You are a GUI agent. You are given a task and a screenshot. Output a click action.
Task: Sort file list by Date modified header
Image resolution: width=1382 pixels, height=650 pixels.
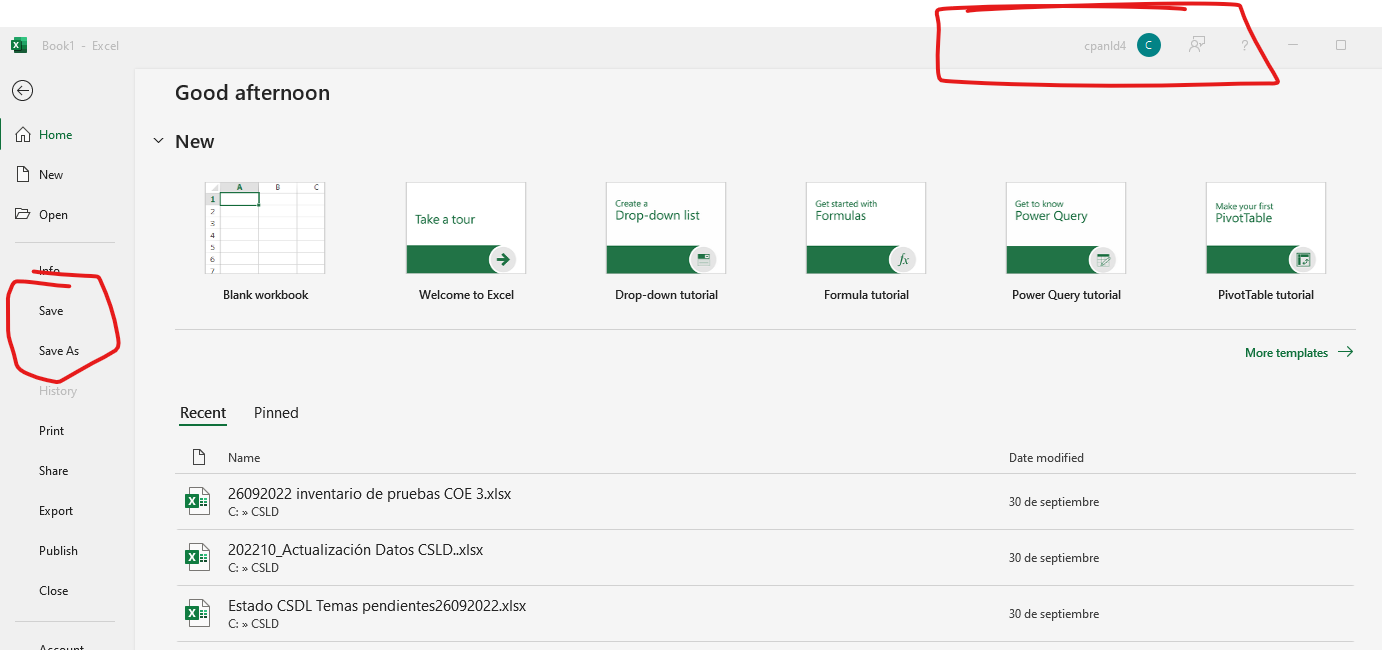[1046, 458]
